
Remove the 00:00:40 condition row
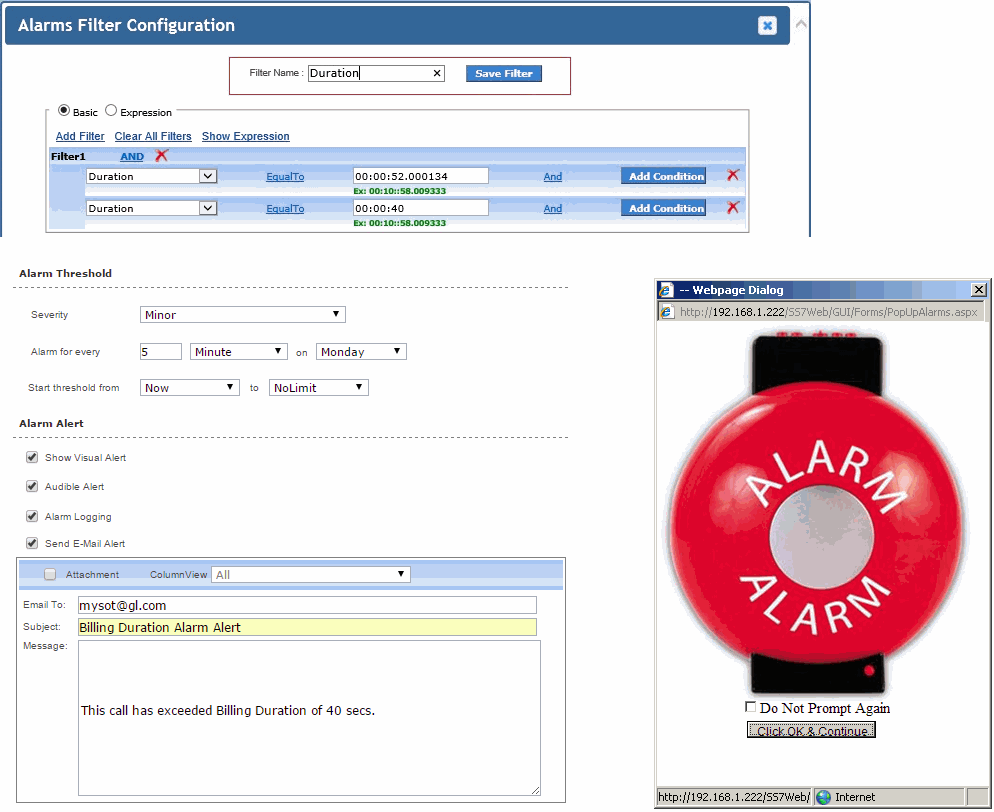pyautogui.click(x=733, y=207)
